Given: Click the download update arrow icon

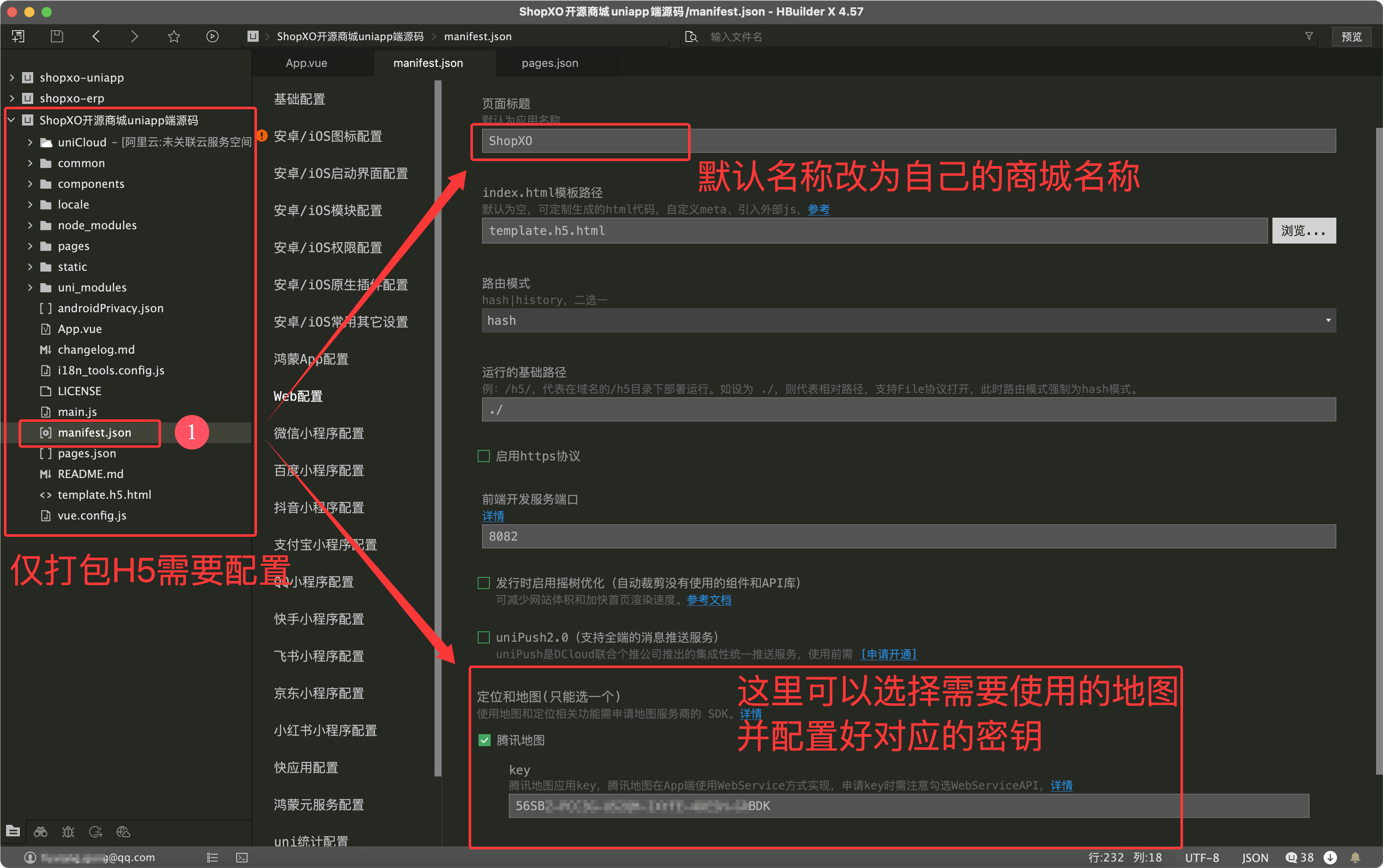Looking at the screenshot, I should point(1330,857).
